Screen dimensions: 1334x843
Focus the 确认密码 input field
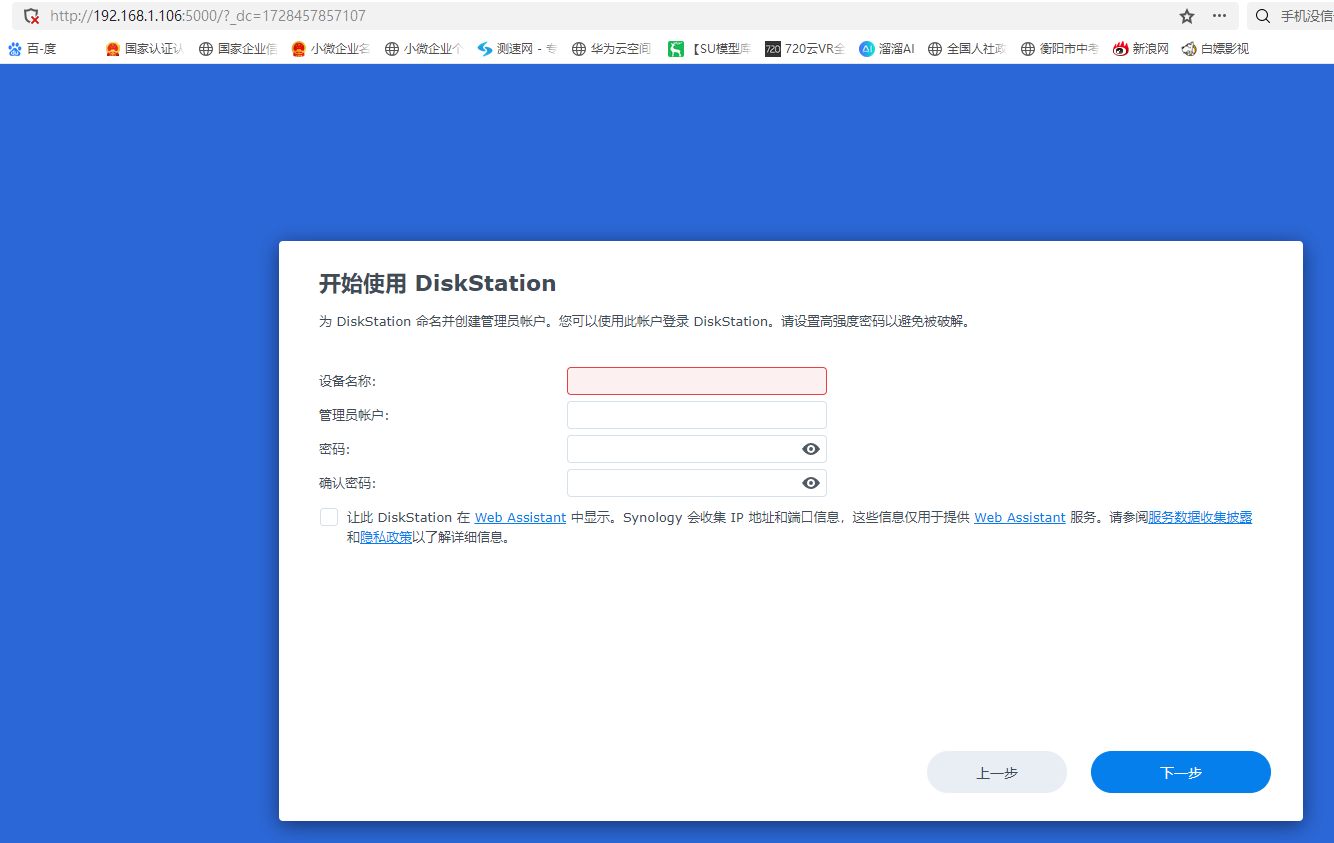click(x=697, y=483)
